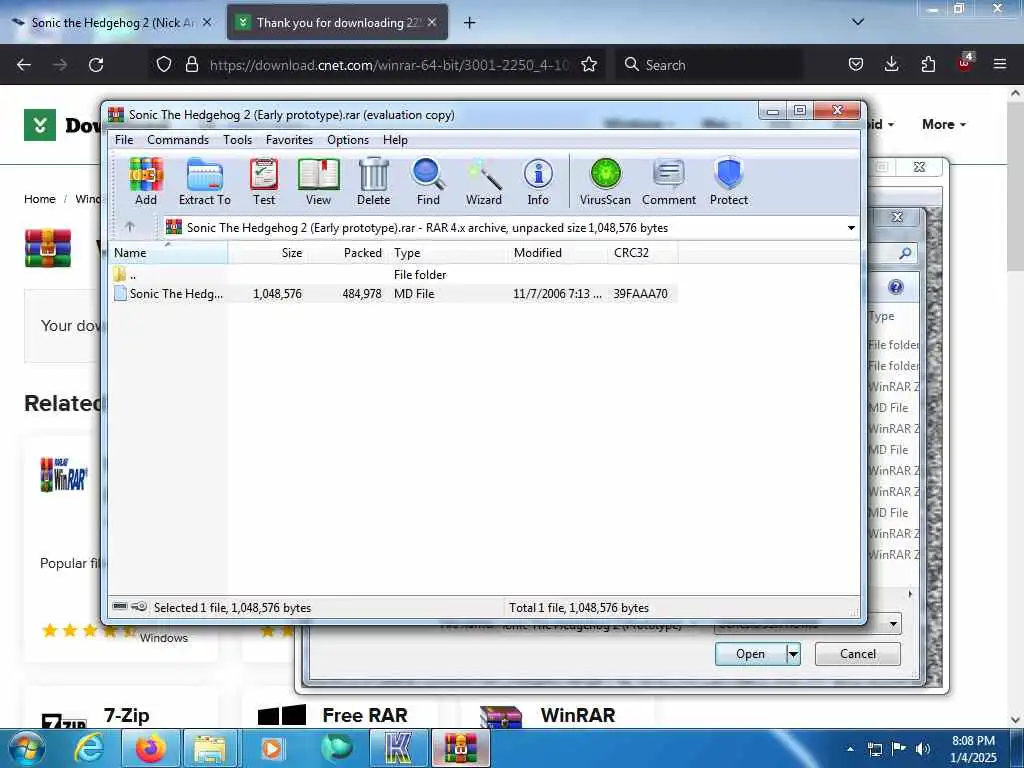
Task: Go back in Firefox
Action: pyautogui.click(x=24, y=65)
